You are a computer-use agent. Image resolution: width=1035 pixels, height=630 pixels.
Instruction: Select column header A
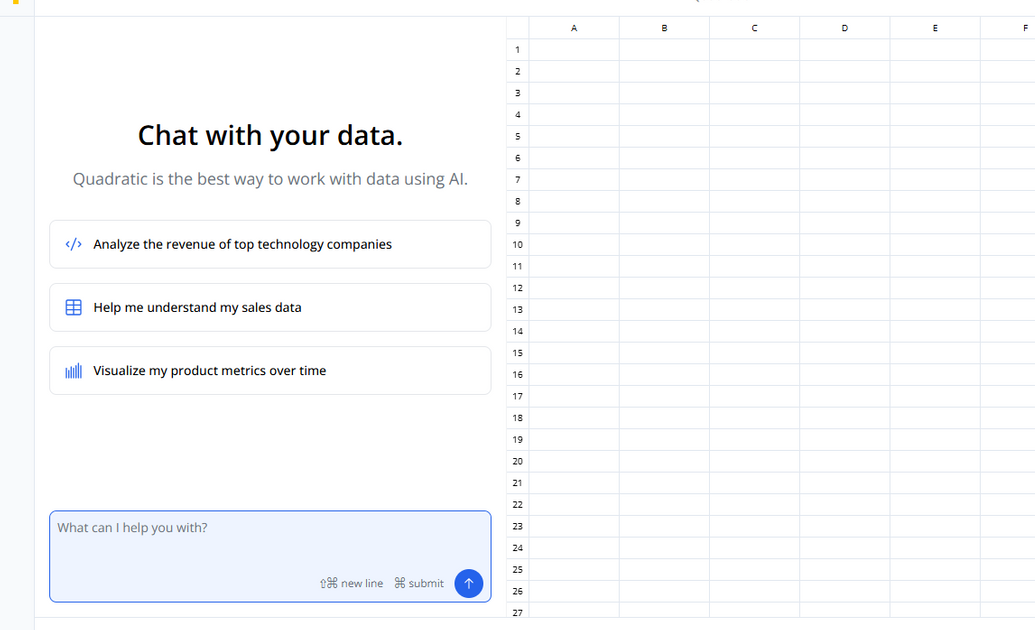(573, 27)
